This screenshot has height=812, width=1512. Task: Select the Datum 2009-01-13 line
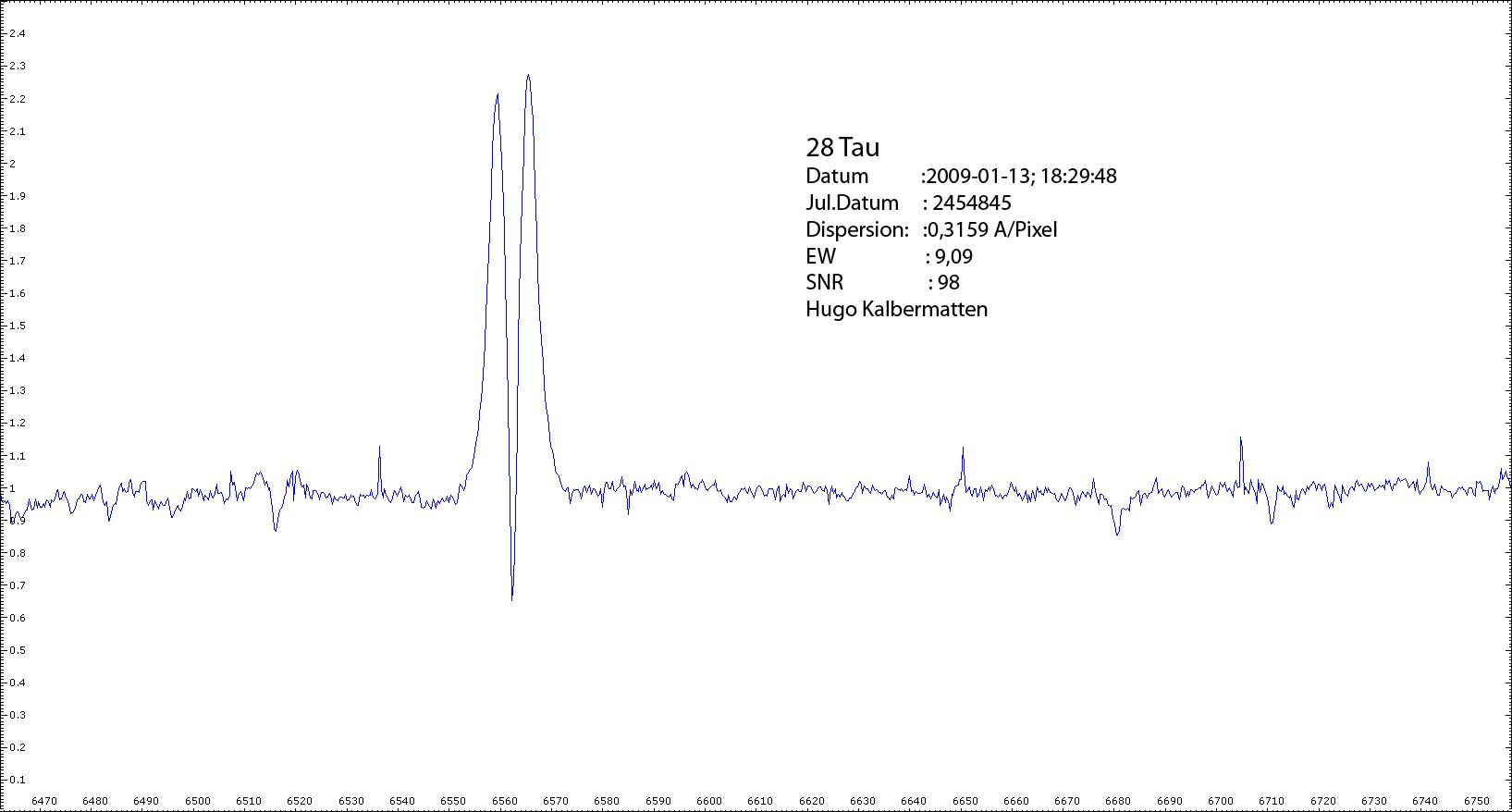coord(960,176)
